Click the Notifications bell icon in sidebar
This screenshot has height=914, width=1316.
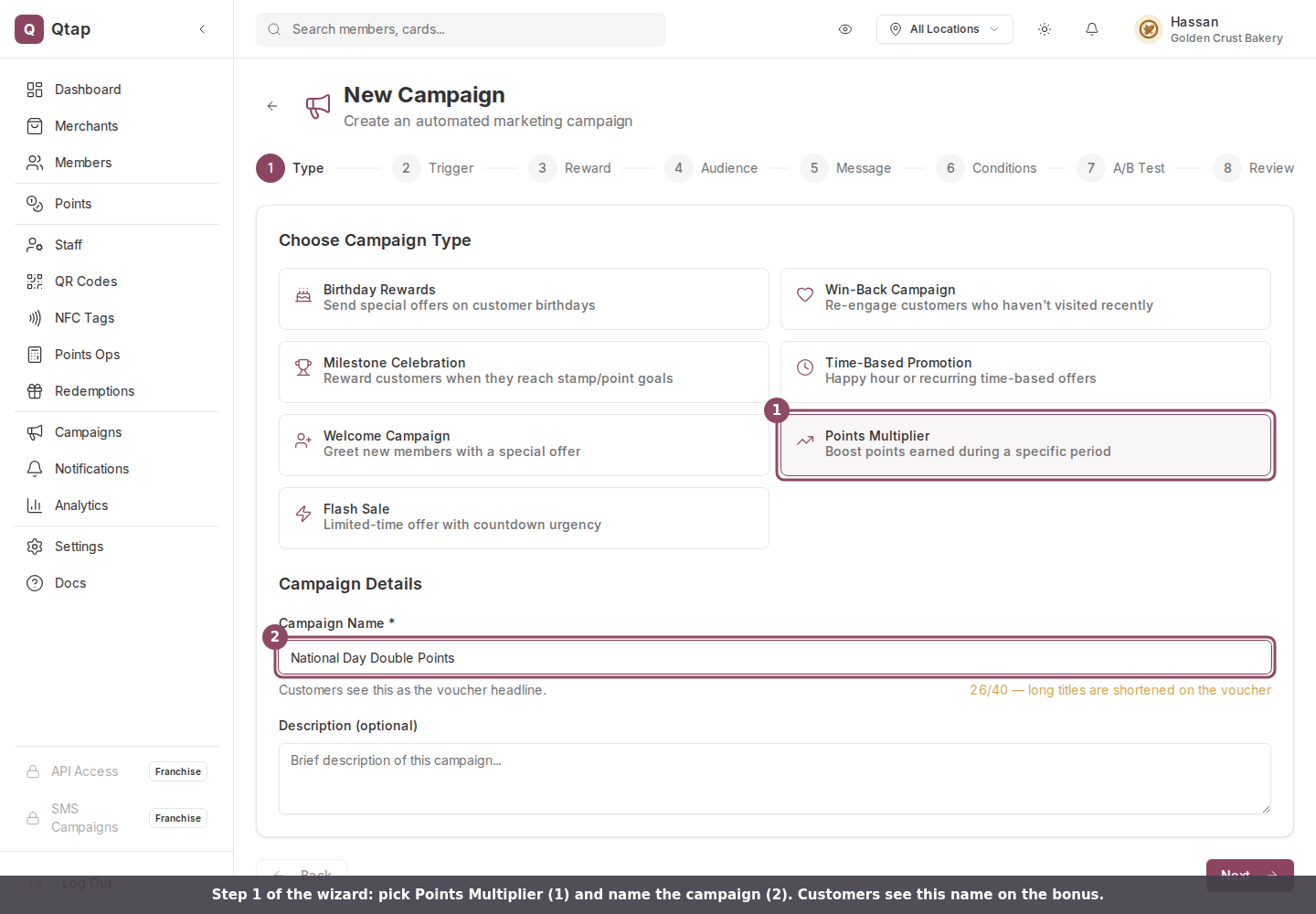[x=35, y=469]
